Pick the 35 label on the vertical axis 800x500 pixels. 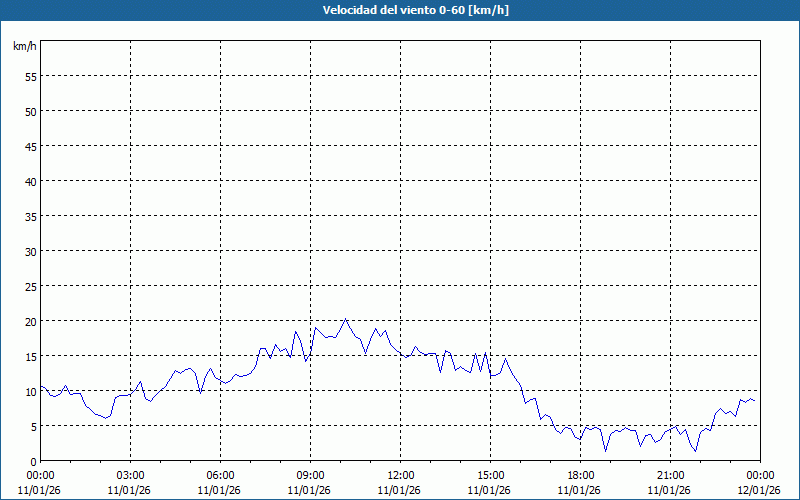30,216
